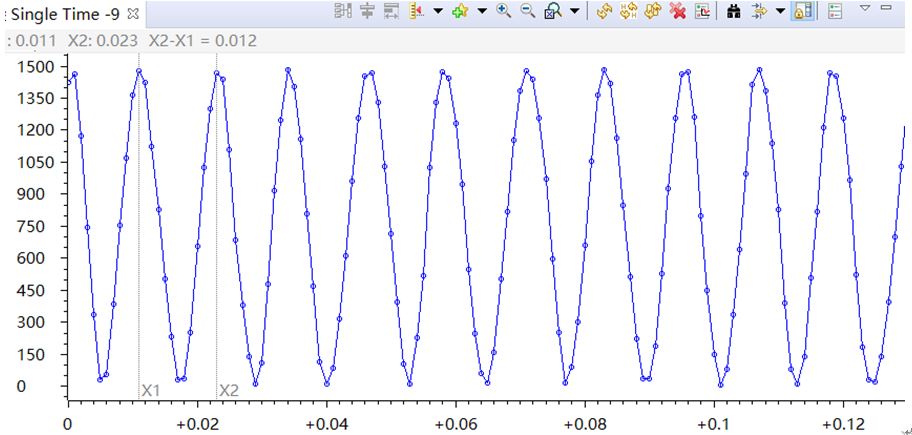Expand the dropdown beside the arrows icon
912x435 pixels.
(781, 11)
